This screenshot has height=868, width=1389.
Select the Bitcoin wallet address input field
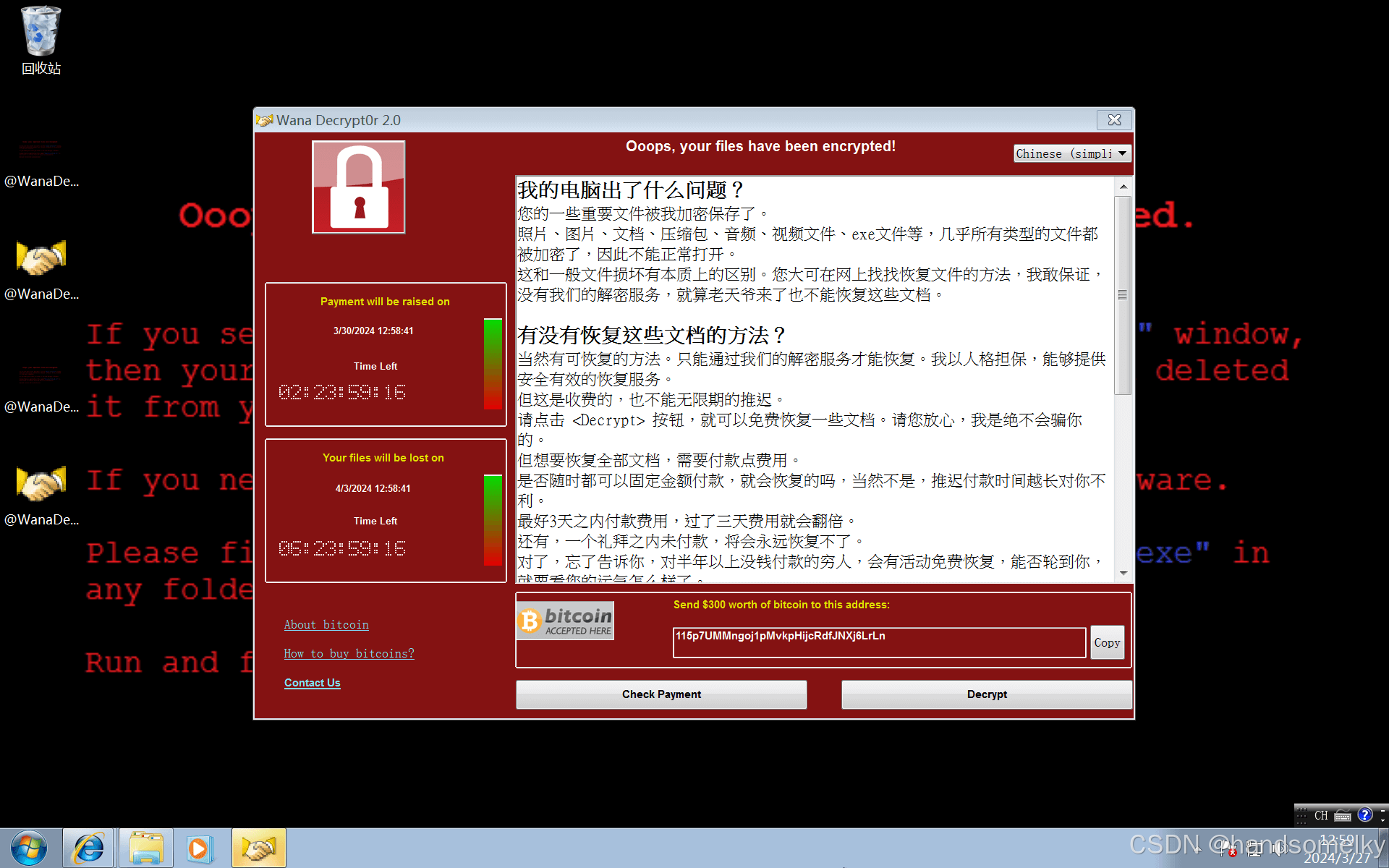[x=879, y=642]
